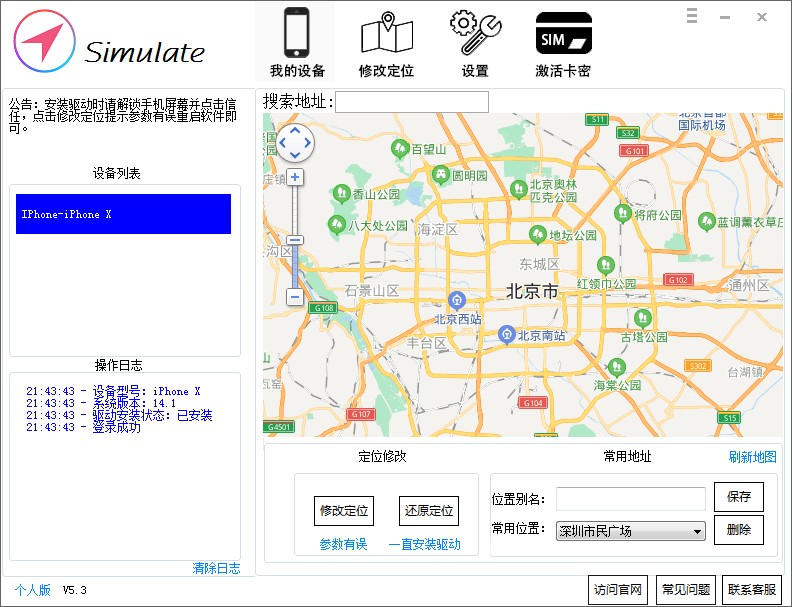This screenshot has height=607, width=792.
Task: Select iPhone X in the device list
Action: (123, 214)
